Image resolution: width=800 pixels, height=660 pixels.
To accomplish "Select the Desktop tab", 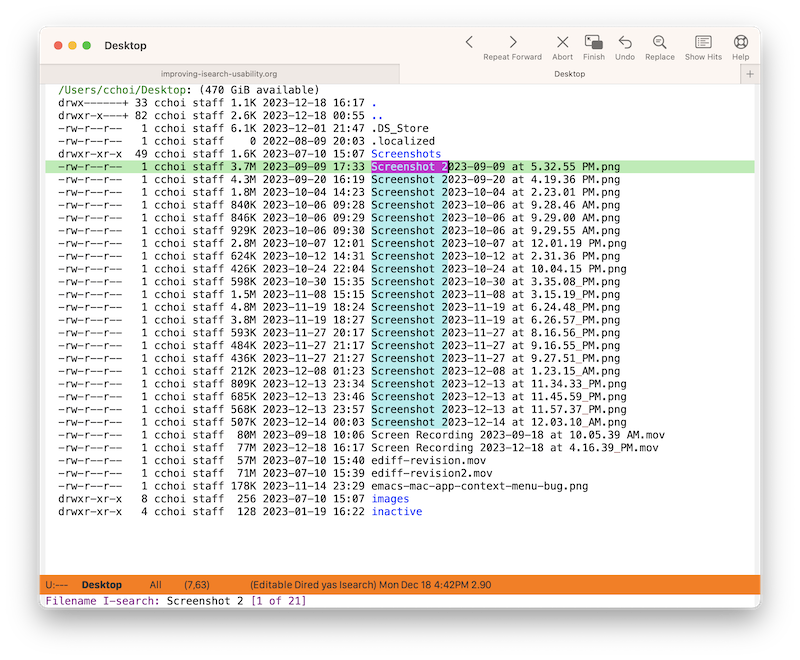I will 569,74.
